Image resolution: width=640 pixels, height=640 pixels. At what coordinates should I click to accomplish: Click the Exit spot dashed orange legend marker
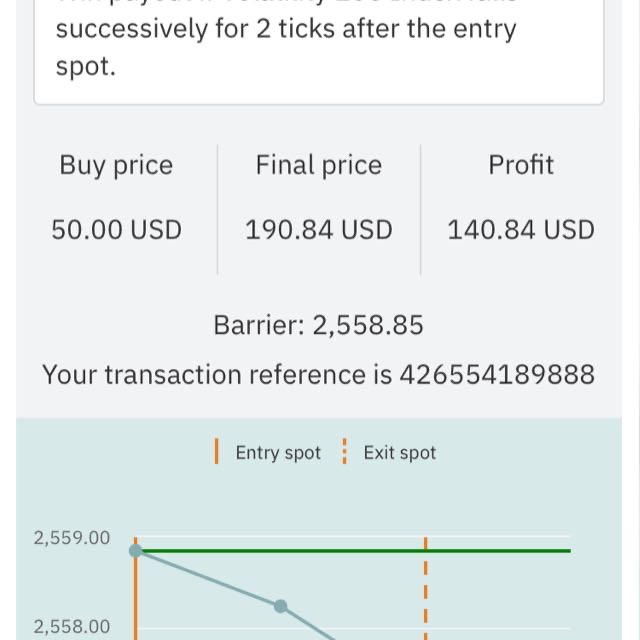click(x=344, y=452)
